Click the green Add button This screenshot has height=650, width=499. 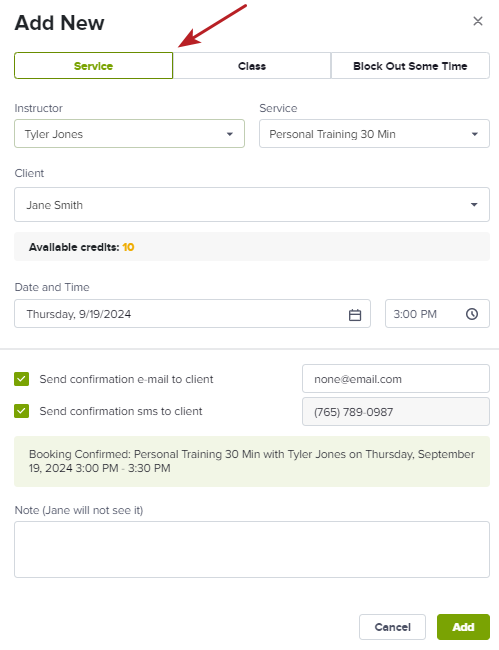463,627
